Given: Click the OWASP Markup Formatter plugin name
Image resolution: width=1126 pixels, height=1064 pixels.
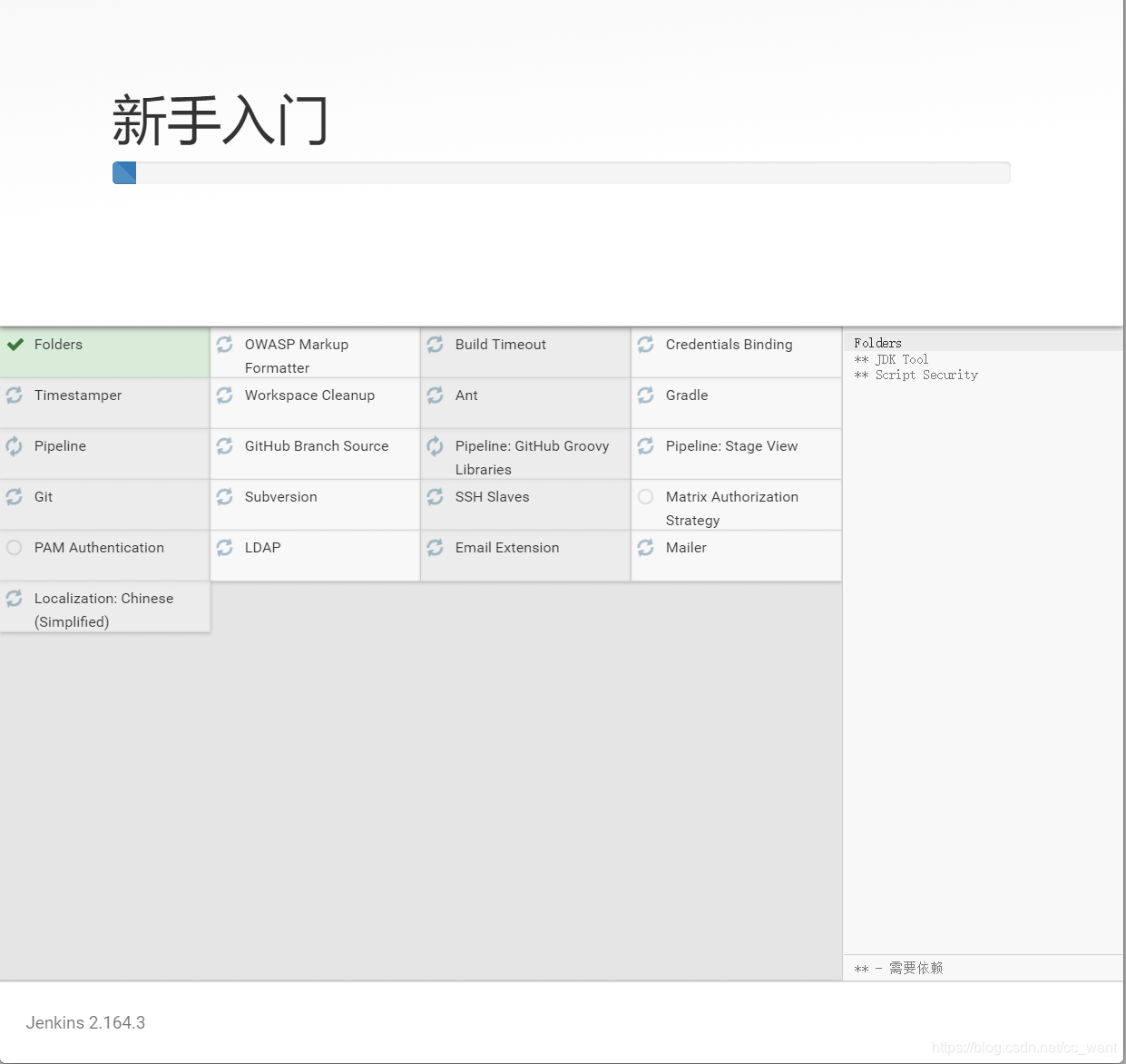Looking at the screenshot, I should [297, 356].
